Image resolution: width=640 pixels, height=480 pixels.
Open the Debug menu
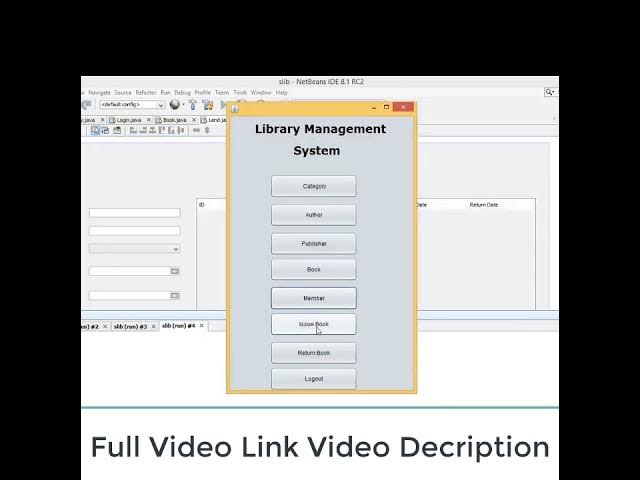(182, 93)
